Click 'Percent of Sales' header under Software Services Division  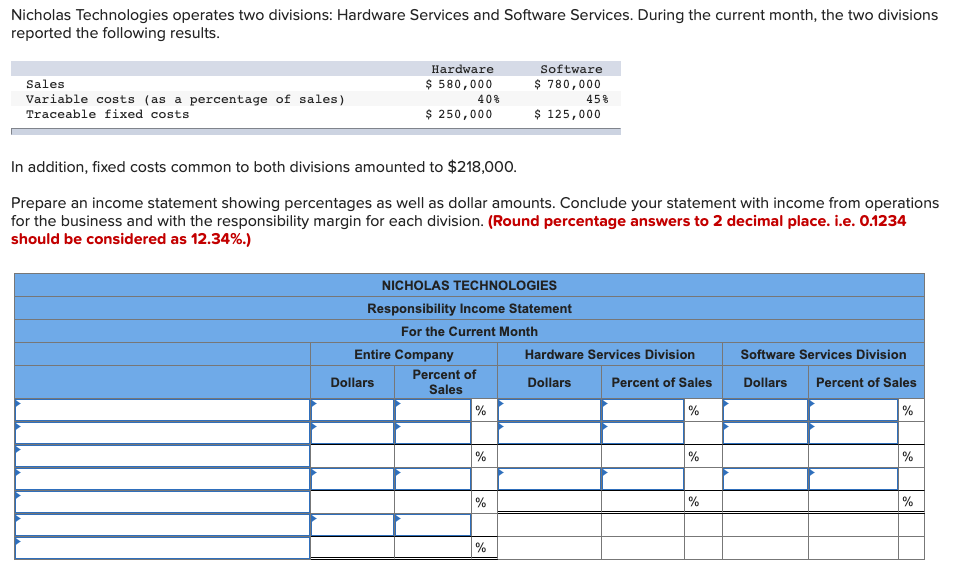pos(866,382)
